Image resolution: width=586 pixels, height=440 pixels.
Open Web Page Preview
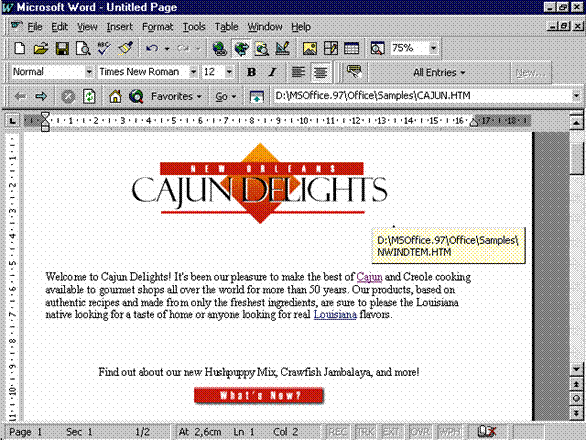(262, 49)
